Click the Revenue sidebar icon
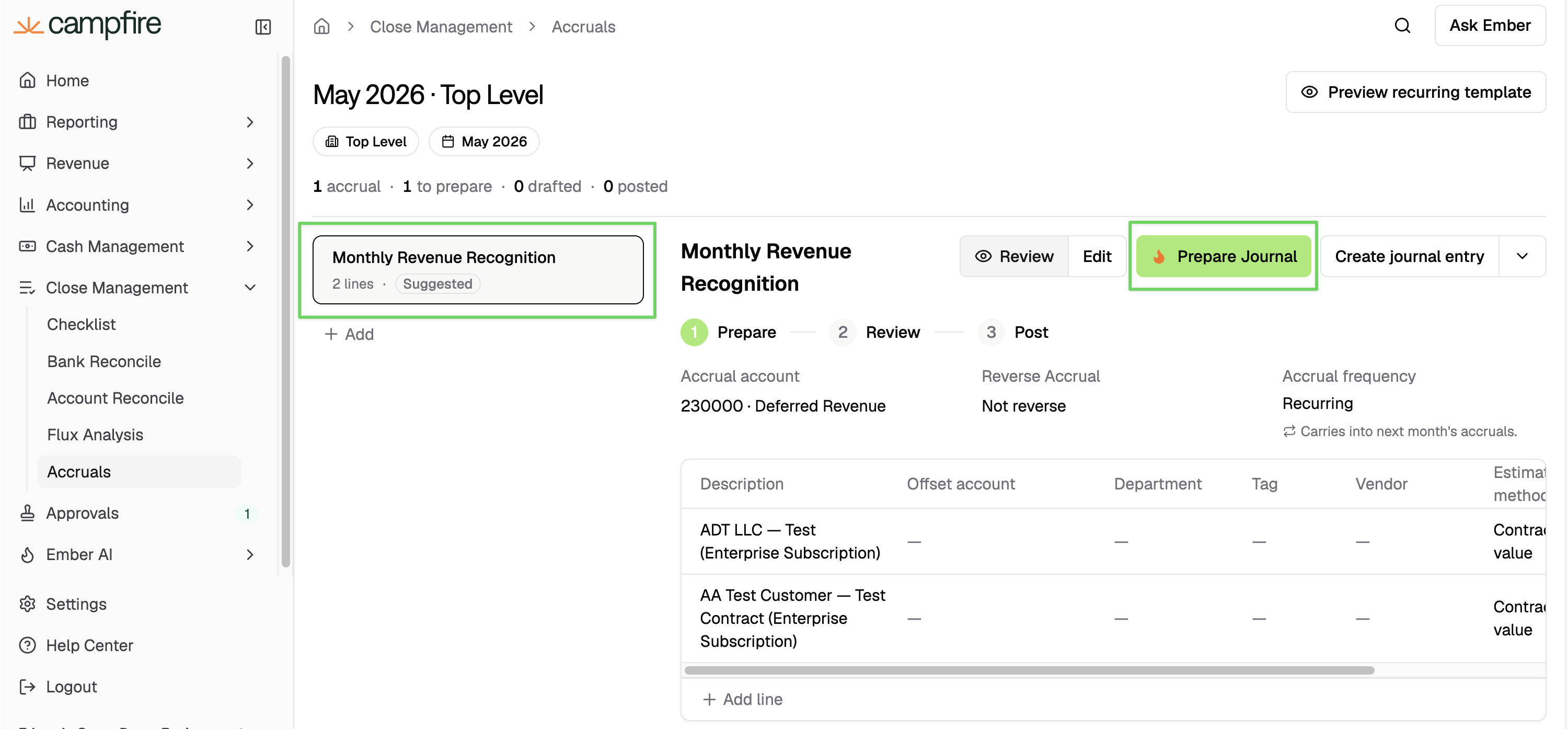 click(27, 163)
